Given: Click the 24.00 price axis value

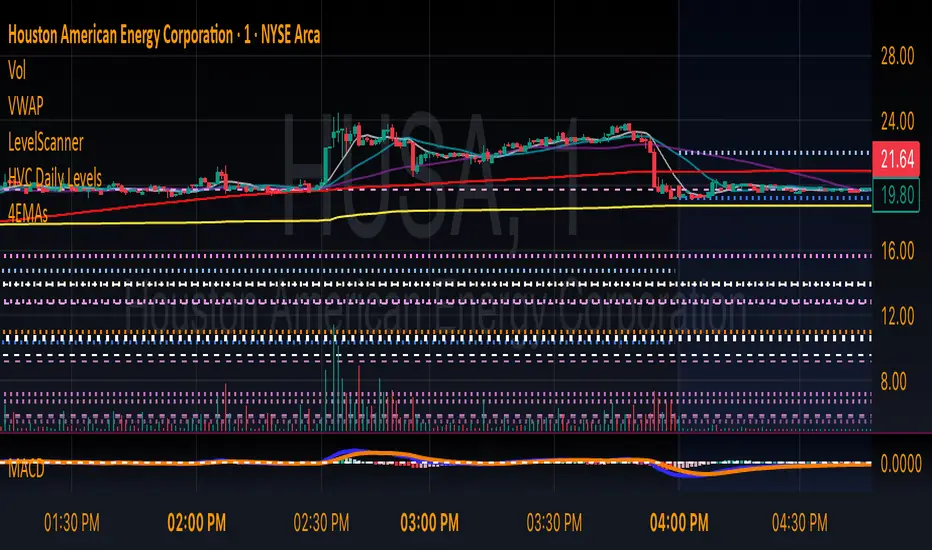Looking at the screenshot, I should (x=898, y=122).
